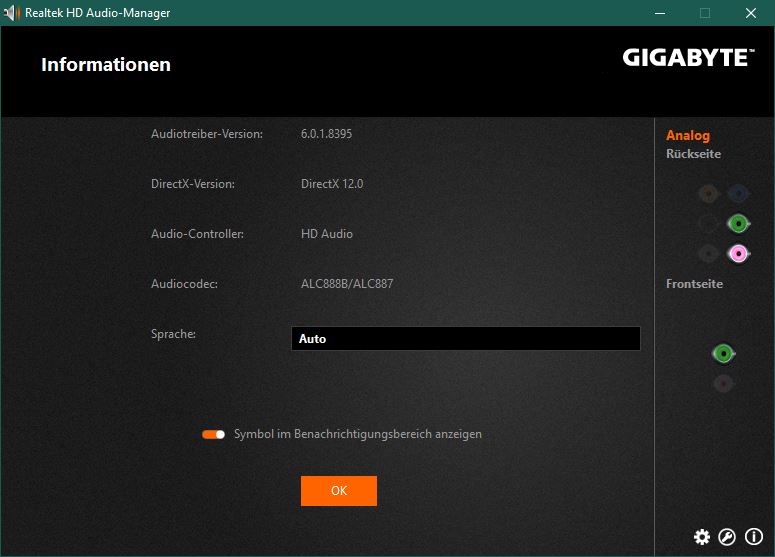Click the dimmed blue rear line-in jack
The image size is (775, 557).
coord(738,194)
